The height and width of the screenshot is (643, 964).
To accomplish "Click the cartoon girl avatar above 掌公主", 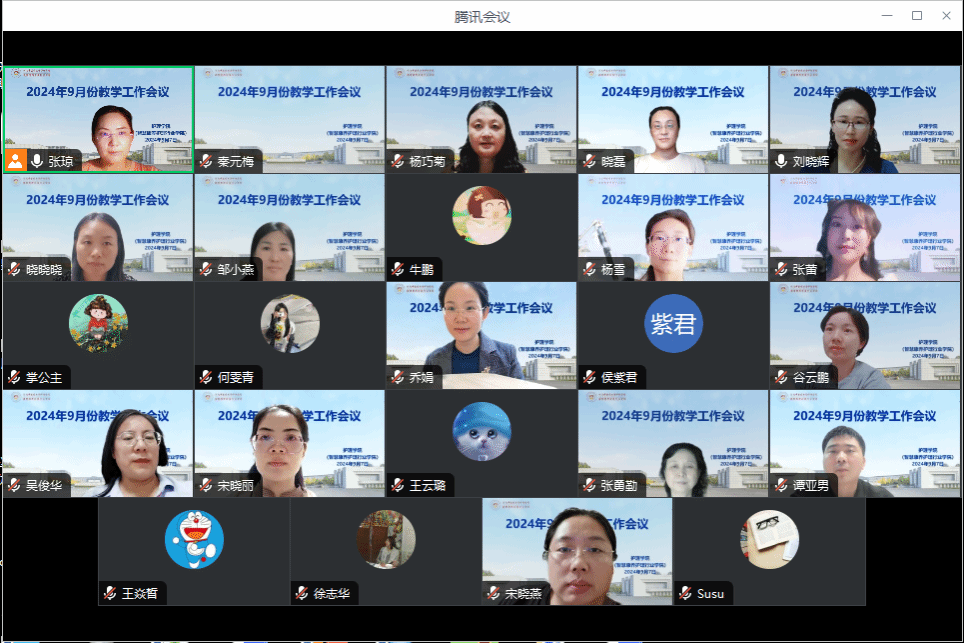I will coord(98,324).
